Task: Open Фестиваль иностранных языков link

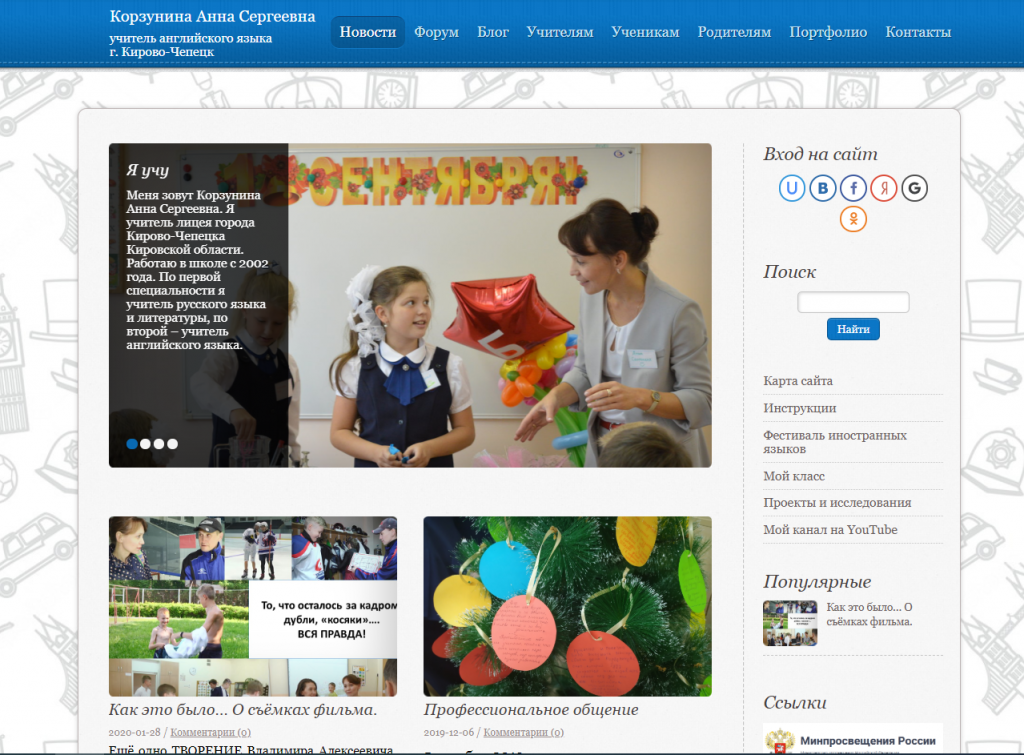Action: (x=835, y=442)
